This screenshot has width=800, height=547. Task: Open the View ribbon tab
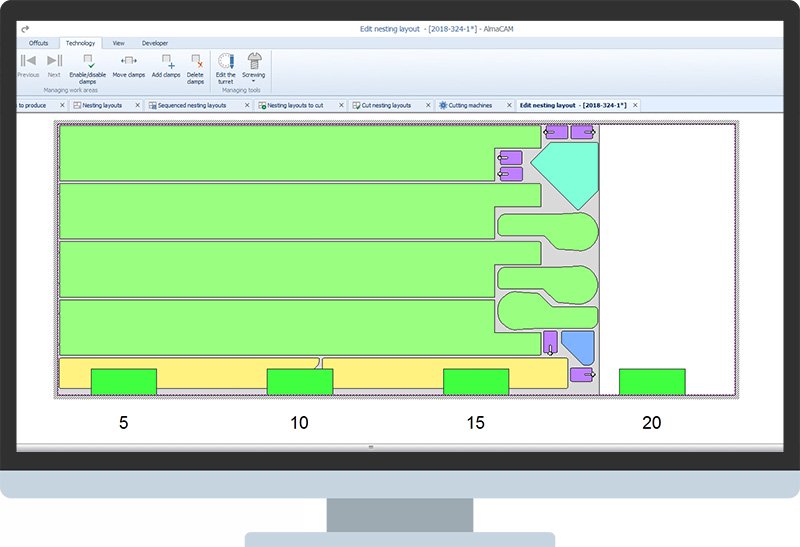pyautogui.click(x=118, y=43)
